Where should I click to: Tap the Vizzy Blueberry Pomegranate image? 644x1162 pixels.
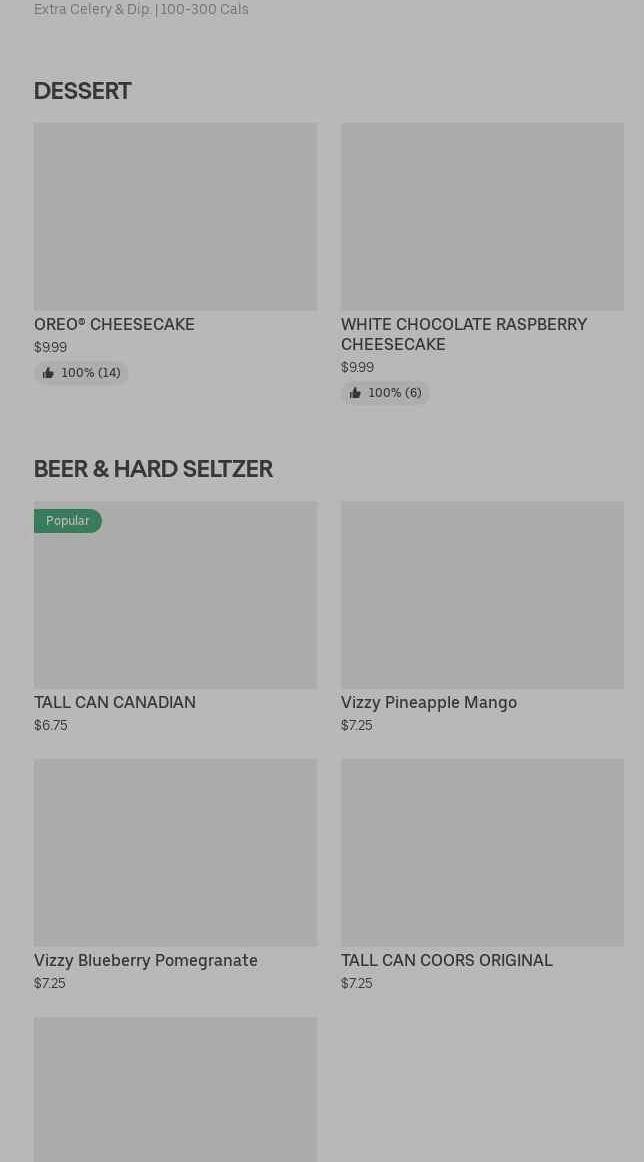[x=175, y=852]
